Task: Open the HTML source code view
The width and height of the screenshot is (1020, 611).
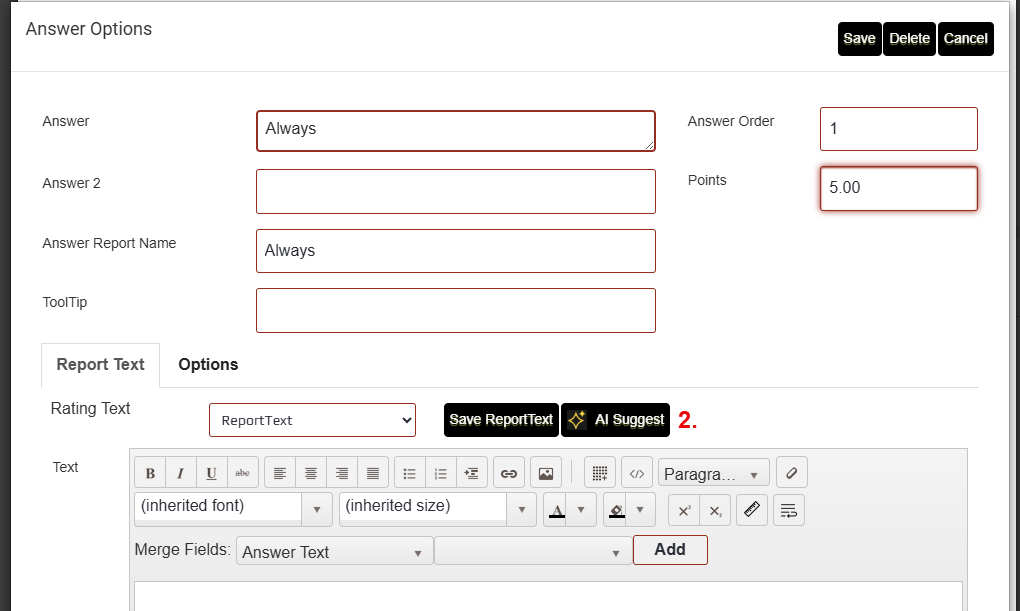Action: tap(637, 473)
